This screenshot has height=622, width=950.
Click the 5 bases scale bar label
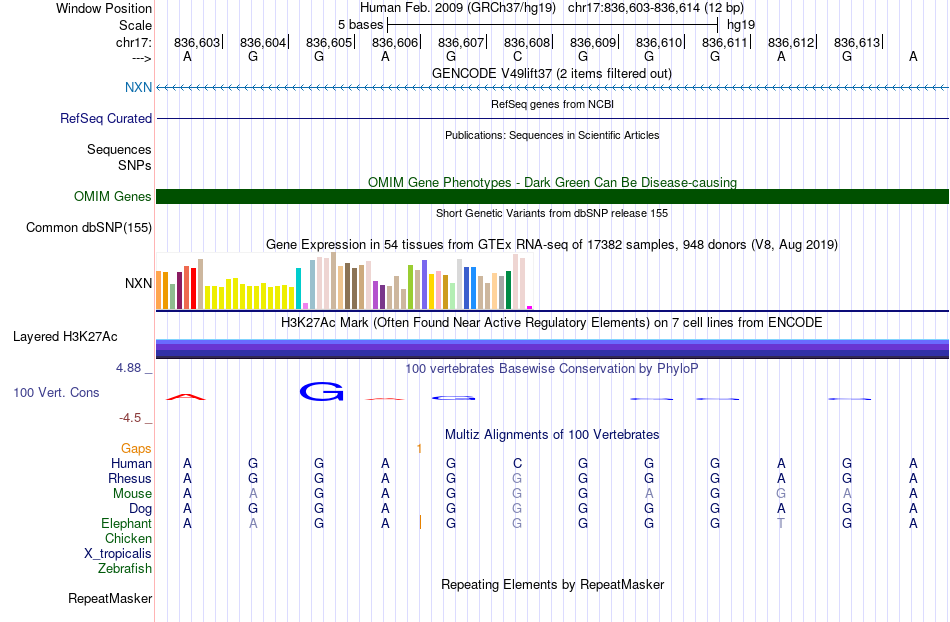tap(360, 25)
